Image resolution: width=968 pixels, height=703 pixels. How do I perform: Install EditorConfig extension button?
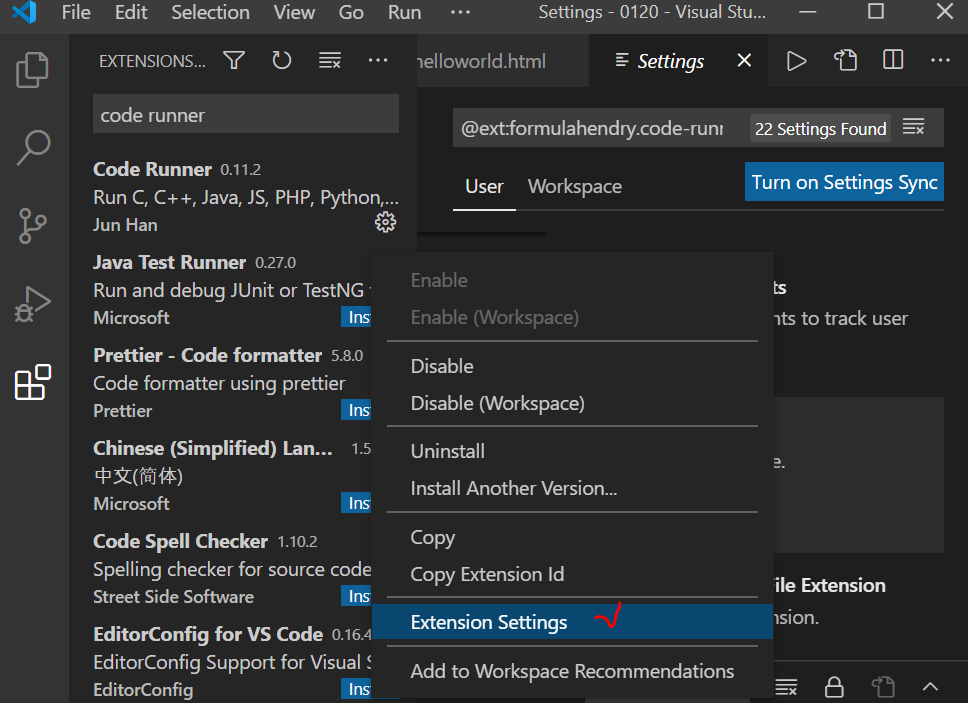pos(356,689)
